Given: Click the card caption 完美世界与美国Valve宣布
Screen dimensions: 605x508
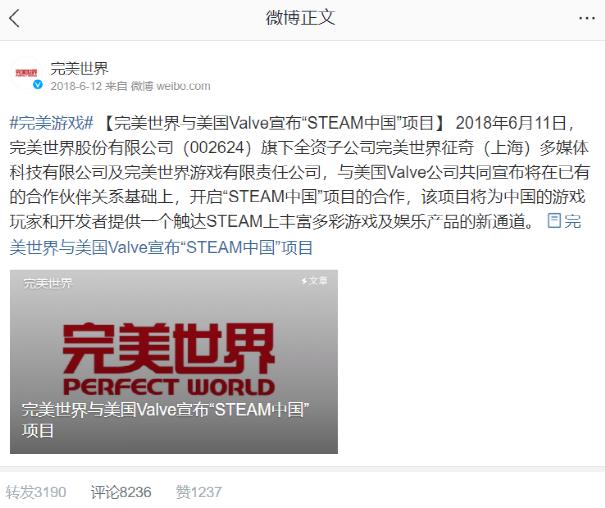Looking at the screenshot, I should pyautogui.click(x=166, y=420).
